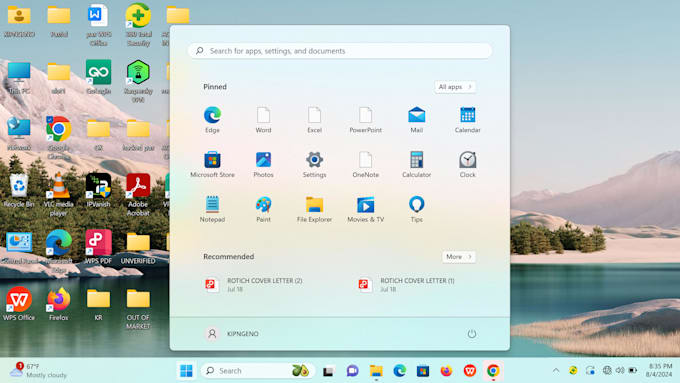Open ROTICH COVER LETTER (2) recommended file
Screen dimensions: 680x383
[254, 285]
